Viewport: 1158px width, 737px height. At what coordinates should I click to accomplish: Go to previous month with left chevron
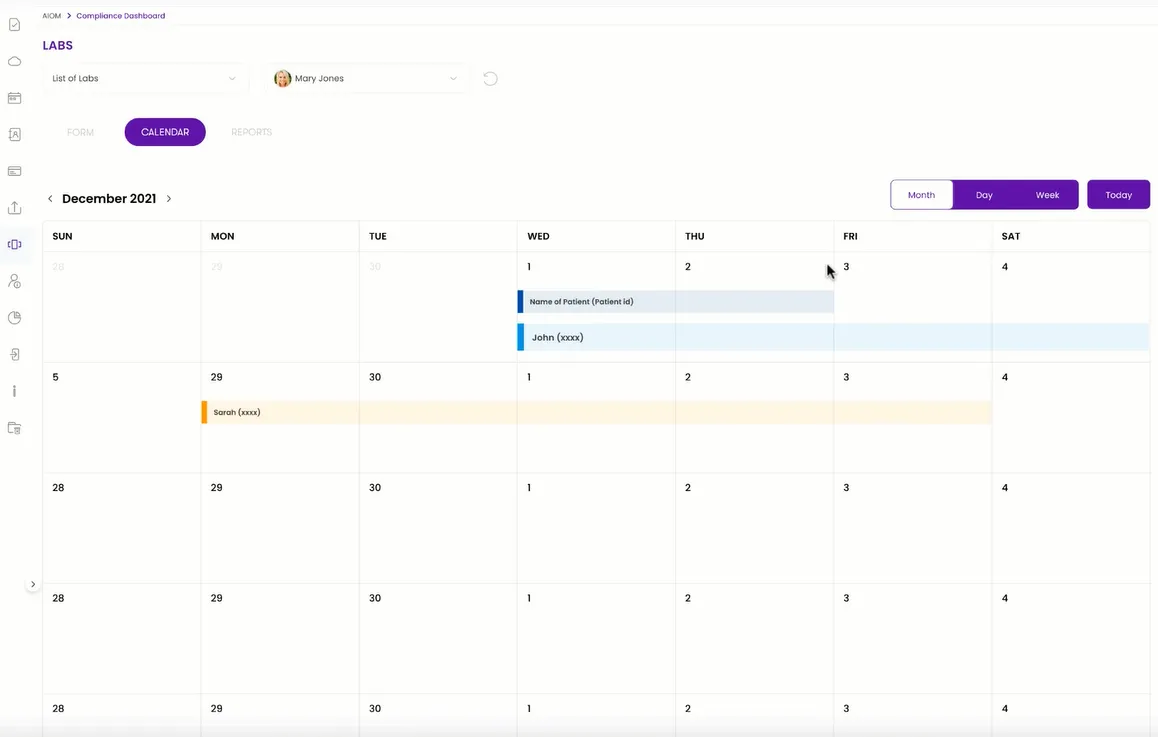[x=50, y=199]
